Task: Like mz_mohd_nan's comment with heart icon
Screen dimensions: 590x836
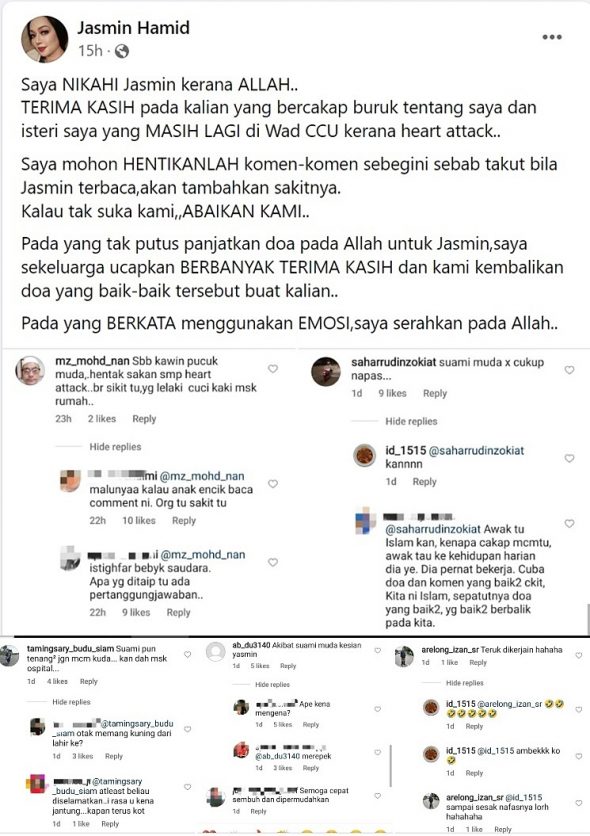Action: tap(273, 368)
